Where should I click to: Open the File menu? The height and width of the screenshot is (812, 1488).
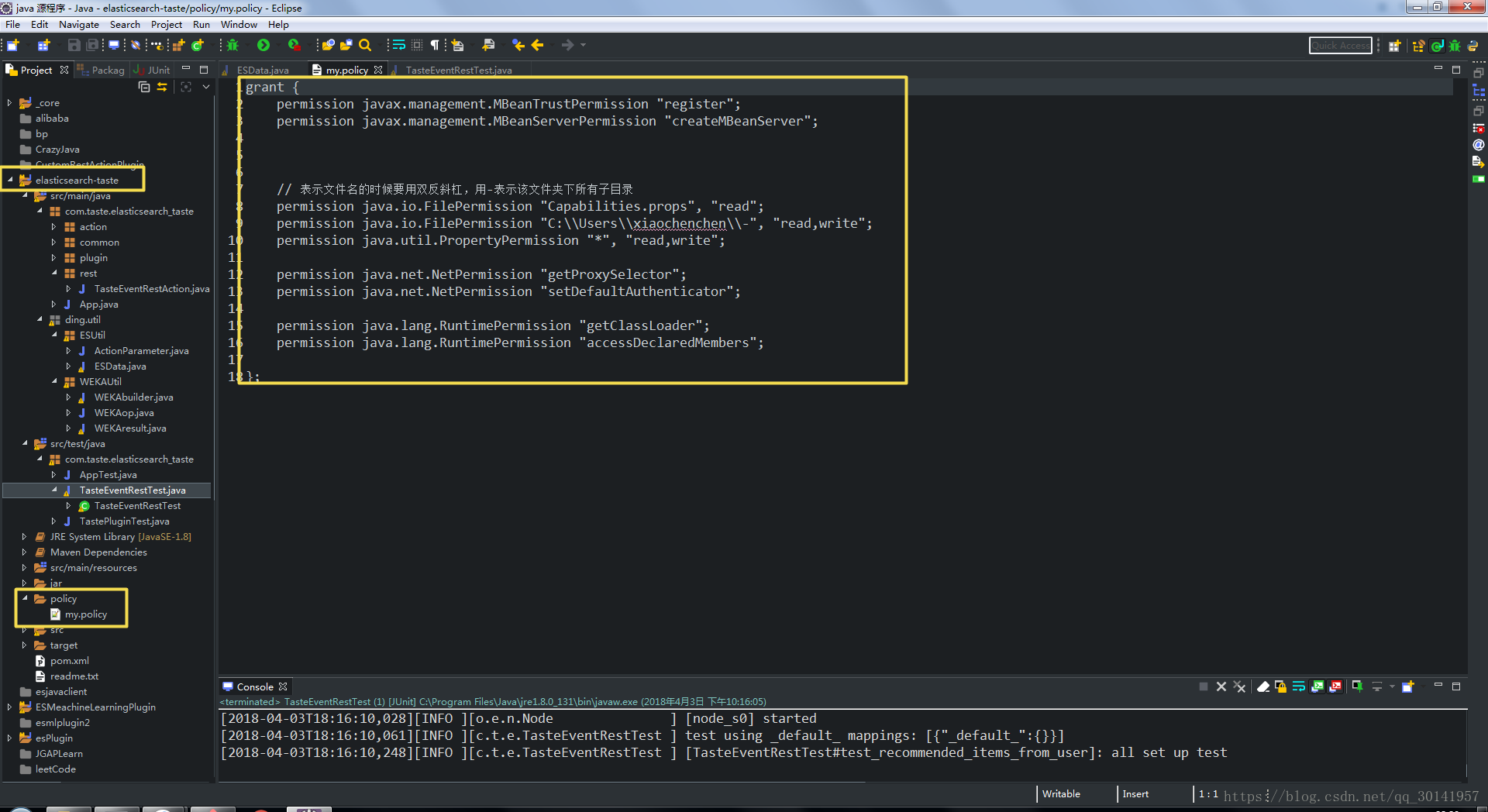(12, 24)
